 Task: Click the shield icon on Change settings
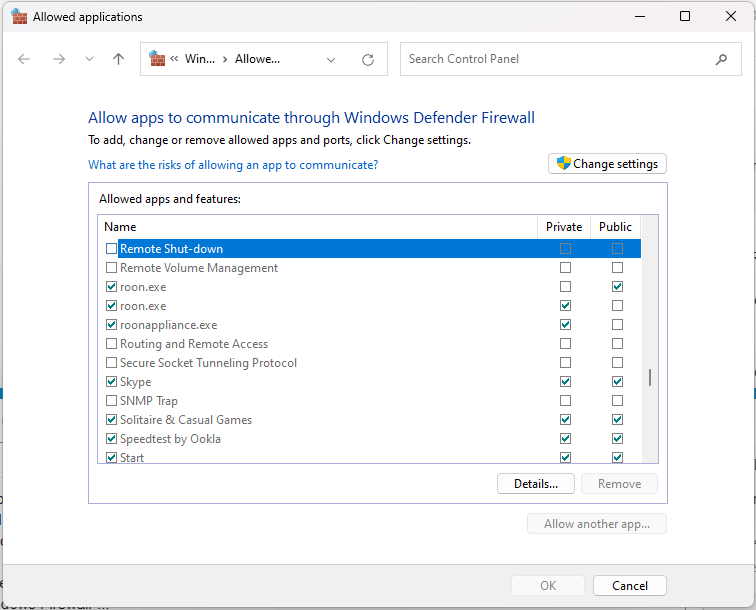click(563, 163)
